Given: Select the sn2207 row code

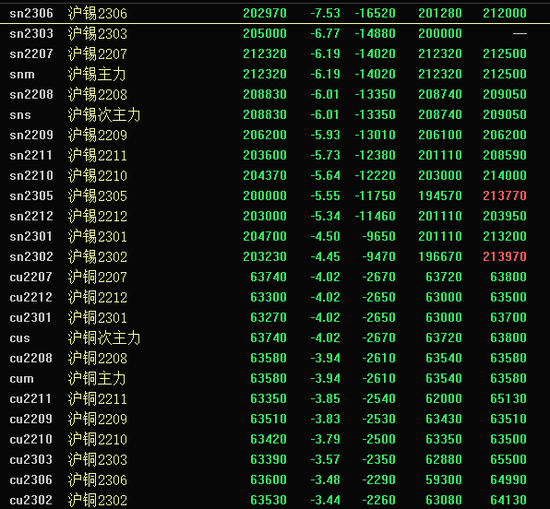Looking at the screenshot, I should click(x=31, y=54).
